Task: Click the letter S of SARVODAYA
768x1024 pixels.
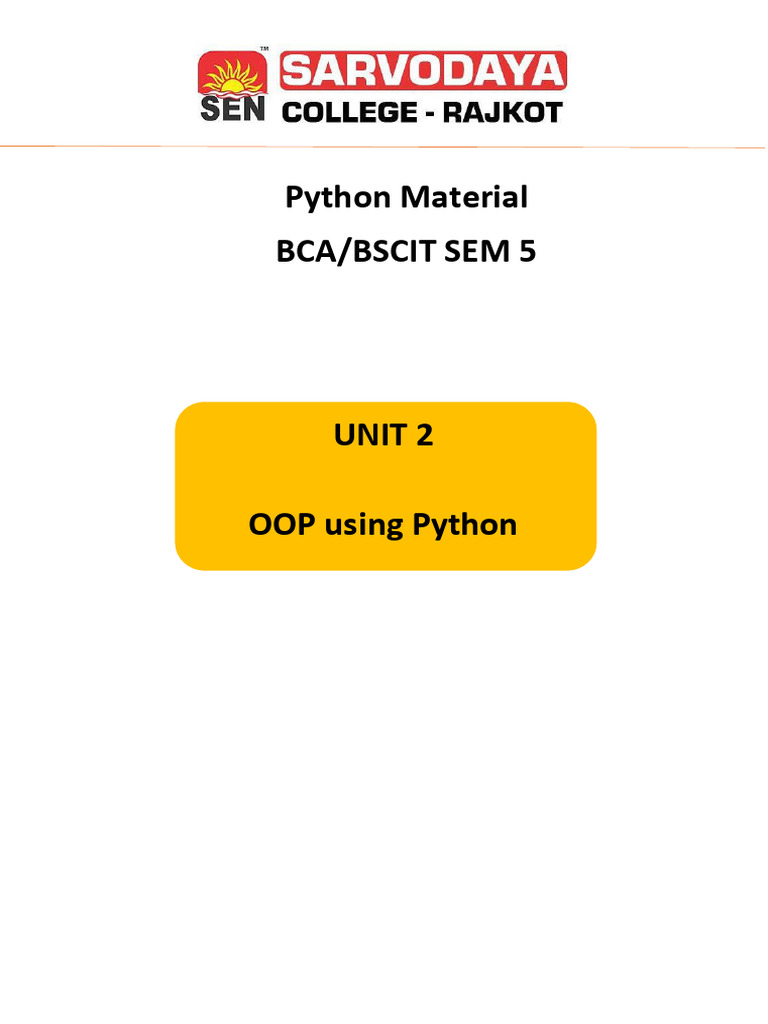Action: (x=297, y=72)
